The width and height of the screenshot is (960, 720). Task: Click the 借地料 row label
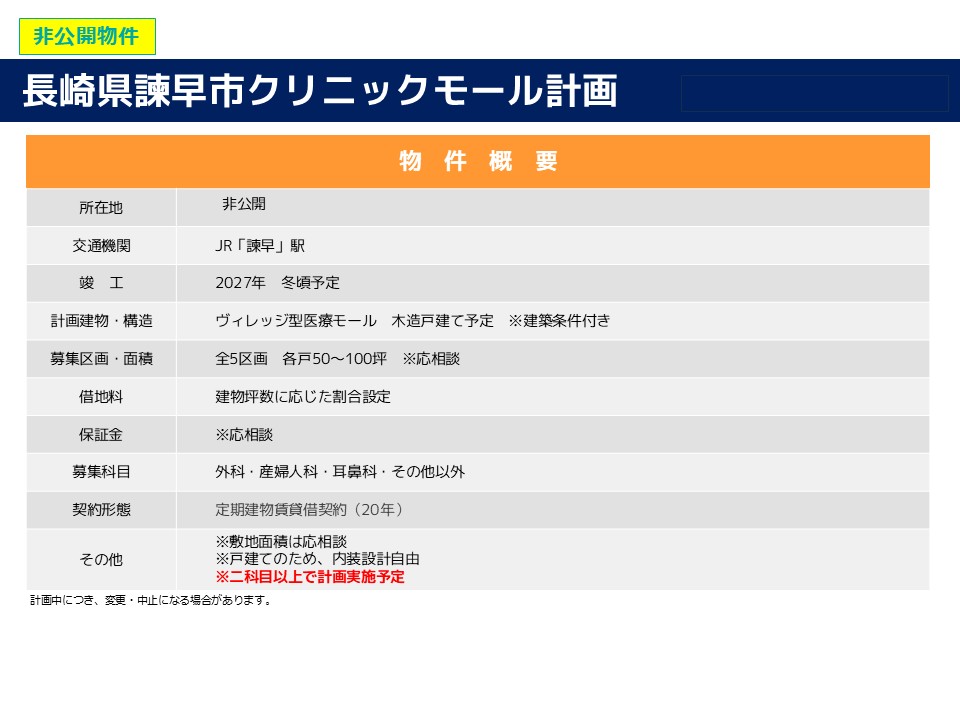point(101,397)
